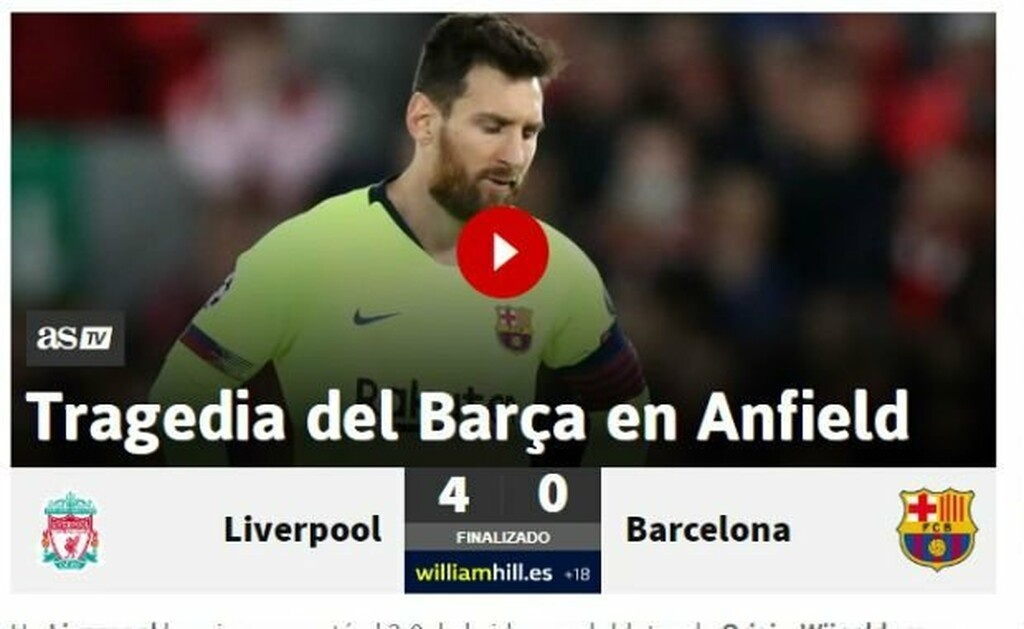Click the FC Barcelona club crest
This screenshot has height=629, width=1024.
point(936,530)
